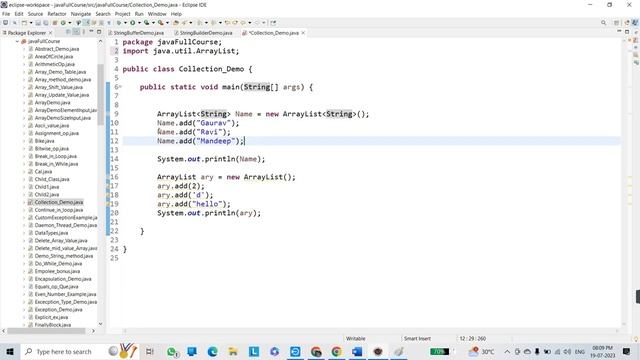Run the program with green Run icon
640x360 pixels.
[x=133, y=23]
